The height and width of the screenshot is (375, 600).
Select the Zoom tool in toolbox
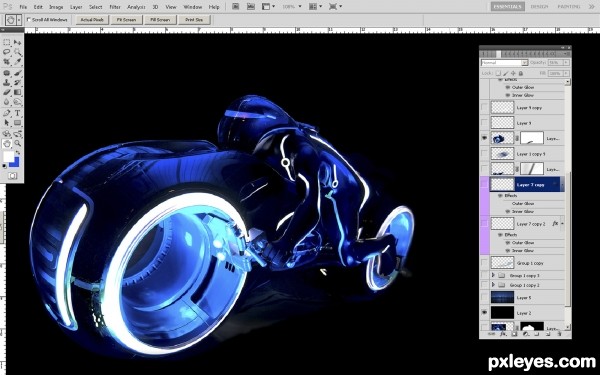pos(18,143)
